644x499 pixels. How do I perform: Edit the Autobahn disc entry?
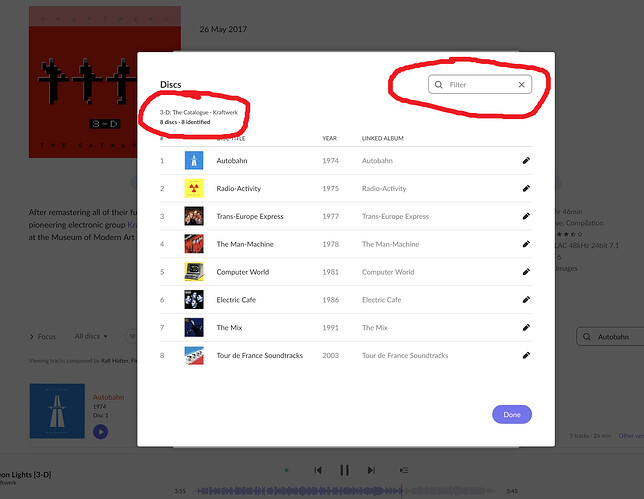526,161
